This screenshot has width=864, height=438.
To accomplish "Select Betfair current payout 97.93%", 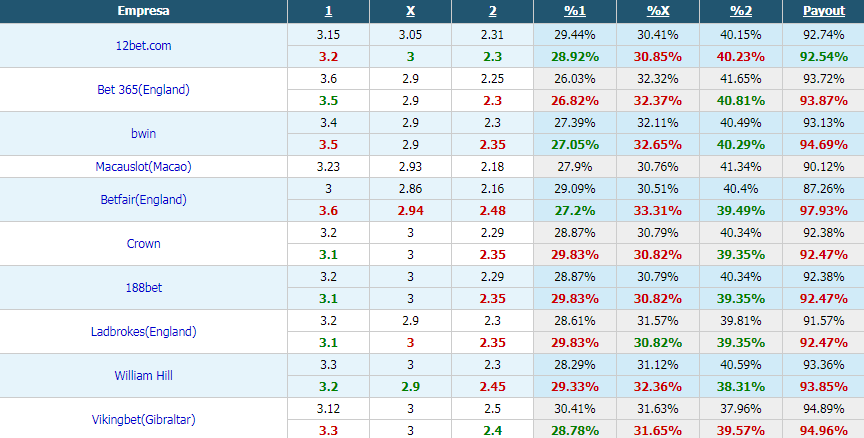I will point(824,211).
